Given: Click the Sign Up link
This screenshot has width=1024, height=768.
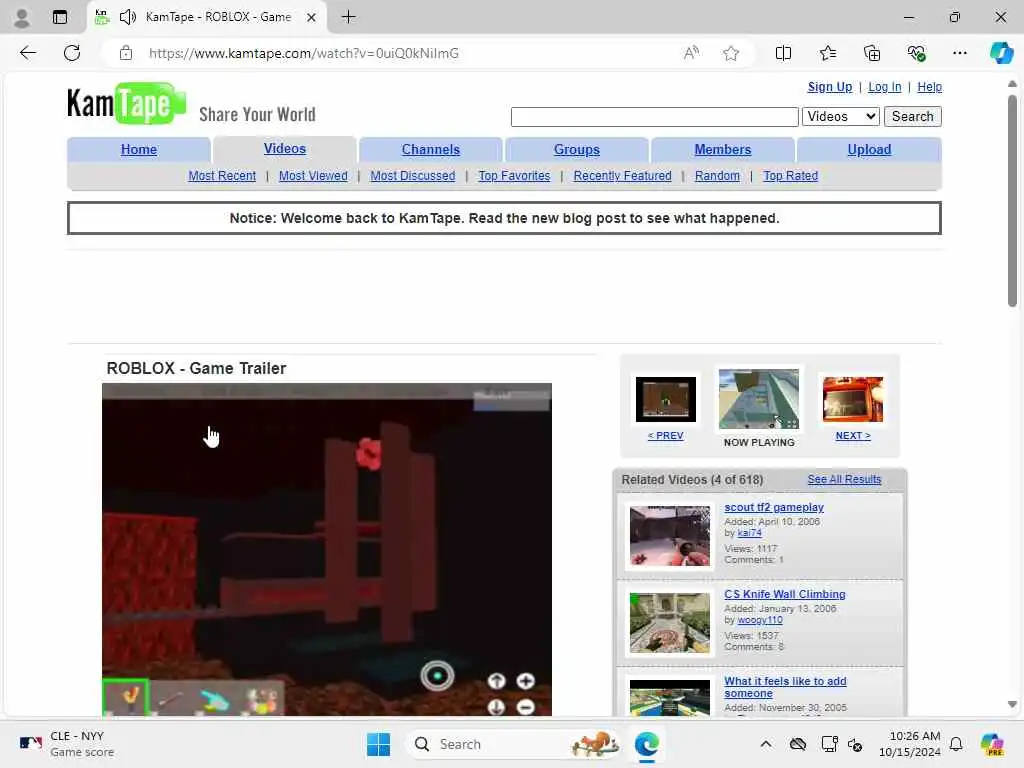Looking at the screenshot, I should (829, 87).
